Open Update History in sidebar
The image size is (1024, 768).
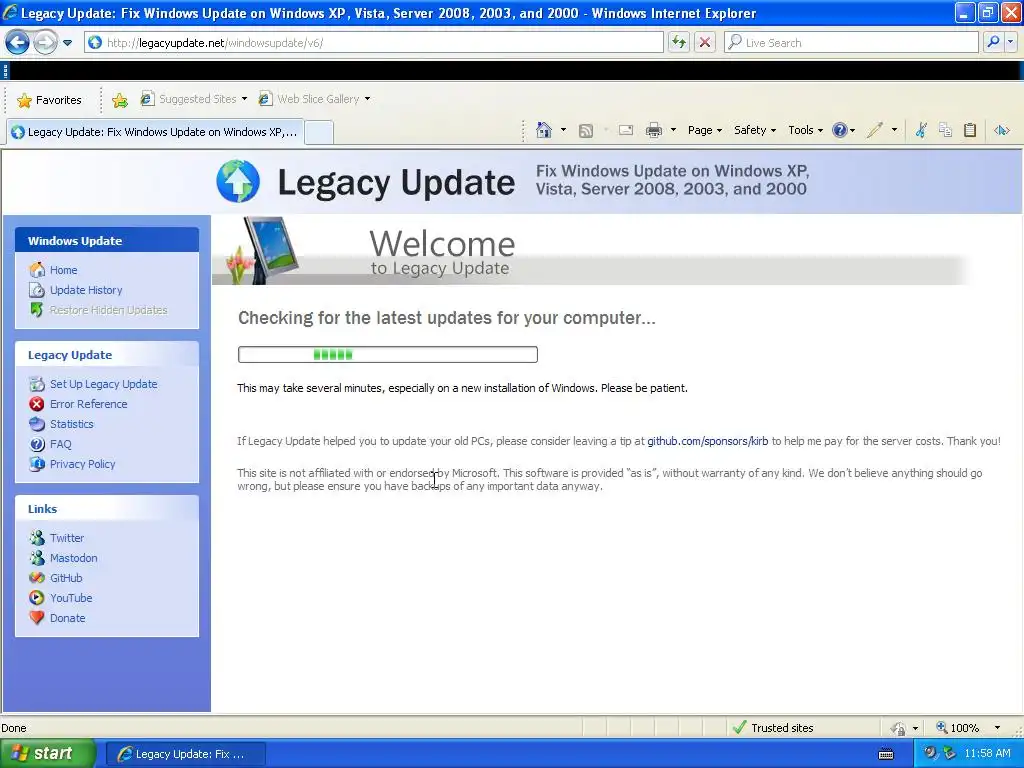86,290
